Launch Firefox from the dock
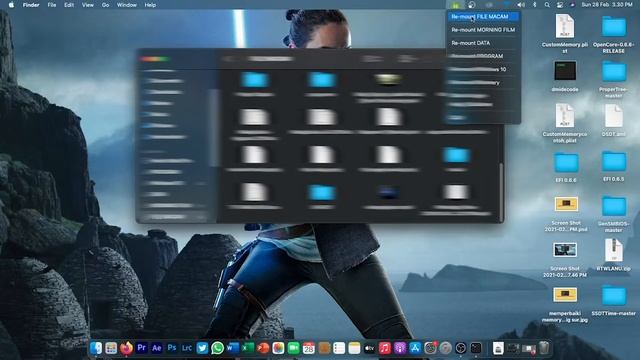 tap(126, 348)
